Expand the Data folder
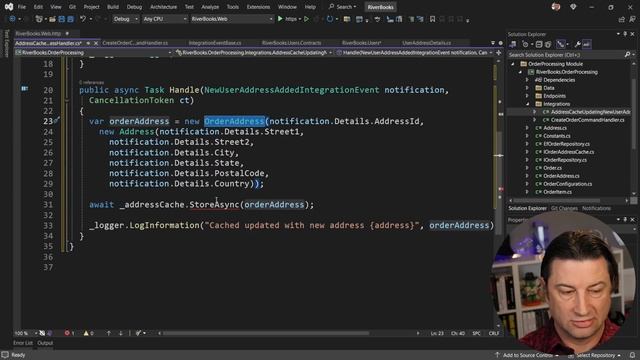Image resolution: width=640 pixels, height=360 pixels. pyautogui.click(x=527, y=88)
